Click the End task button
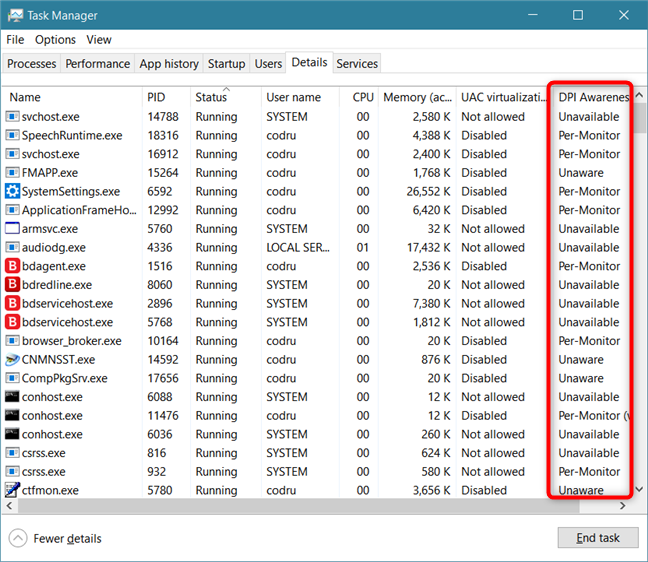Viewport: 648px width, 562px height. pyautogui.click(x=598, y=538)
